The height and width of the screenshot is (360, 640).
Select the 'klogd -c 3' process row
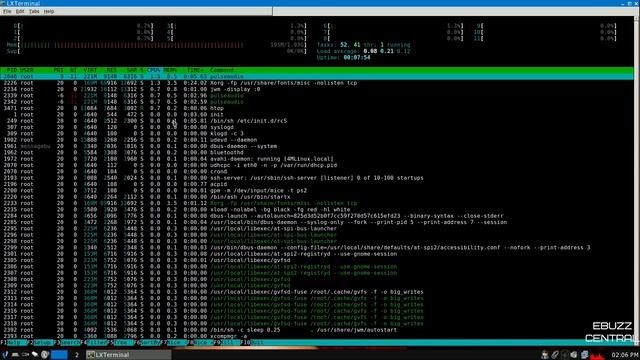click(x=317, y=133)
